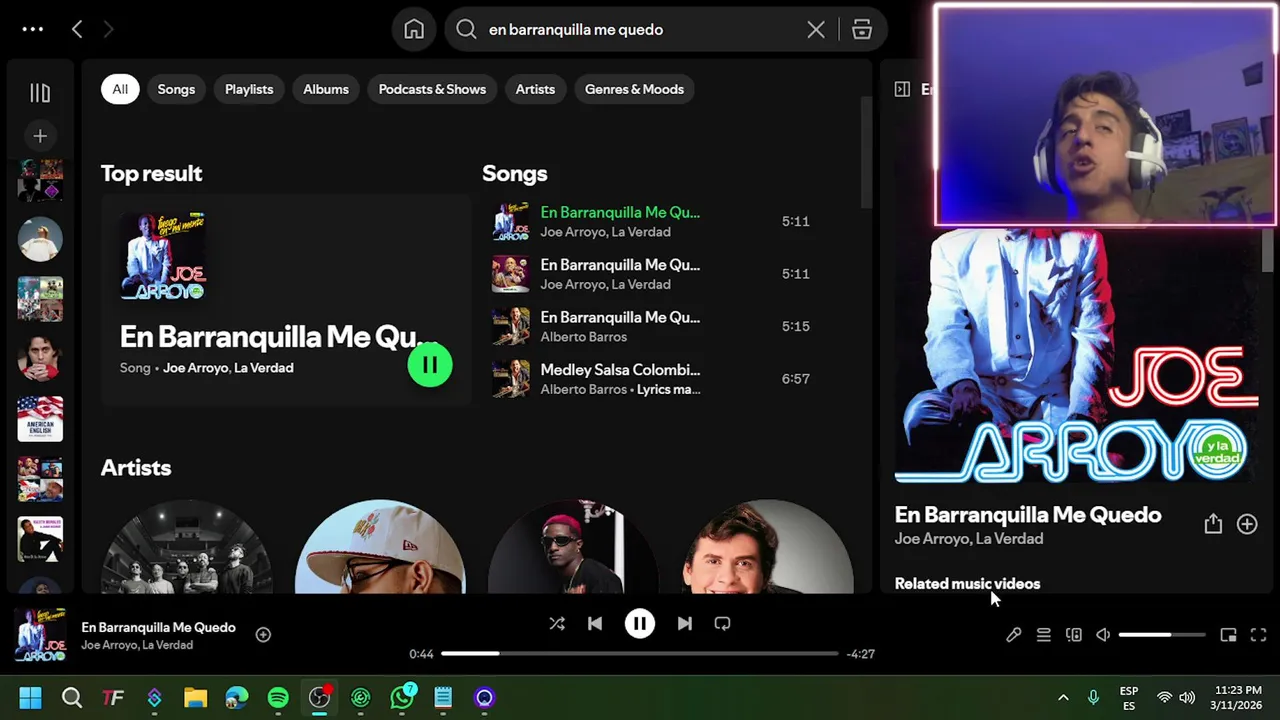Go forward with the right arrow
1280x720 pixels.
pos(108,29)
